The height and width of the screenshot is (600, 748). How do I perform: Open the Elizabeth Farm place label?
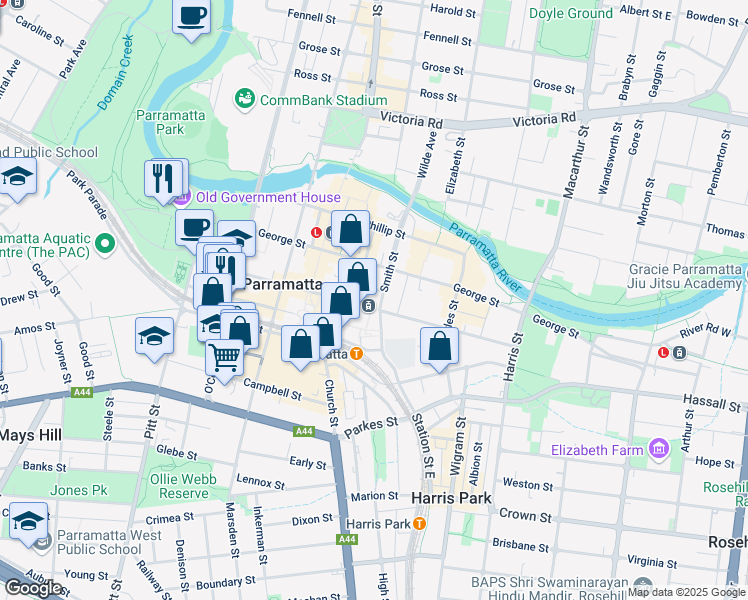(597, 450)
